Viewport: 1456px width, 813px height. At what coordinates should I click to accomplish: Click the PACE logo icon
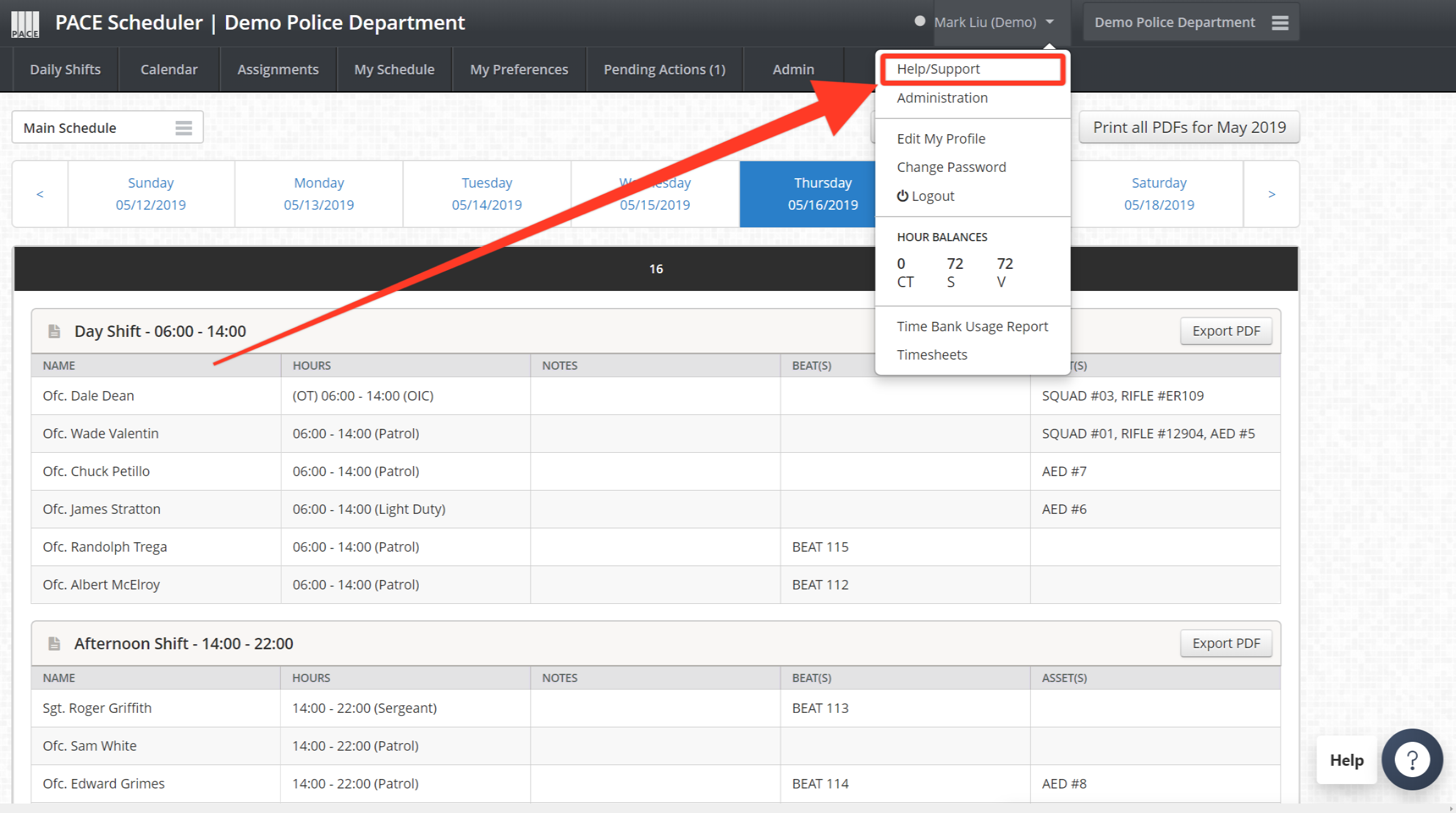click(25, 24)
